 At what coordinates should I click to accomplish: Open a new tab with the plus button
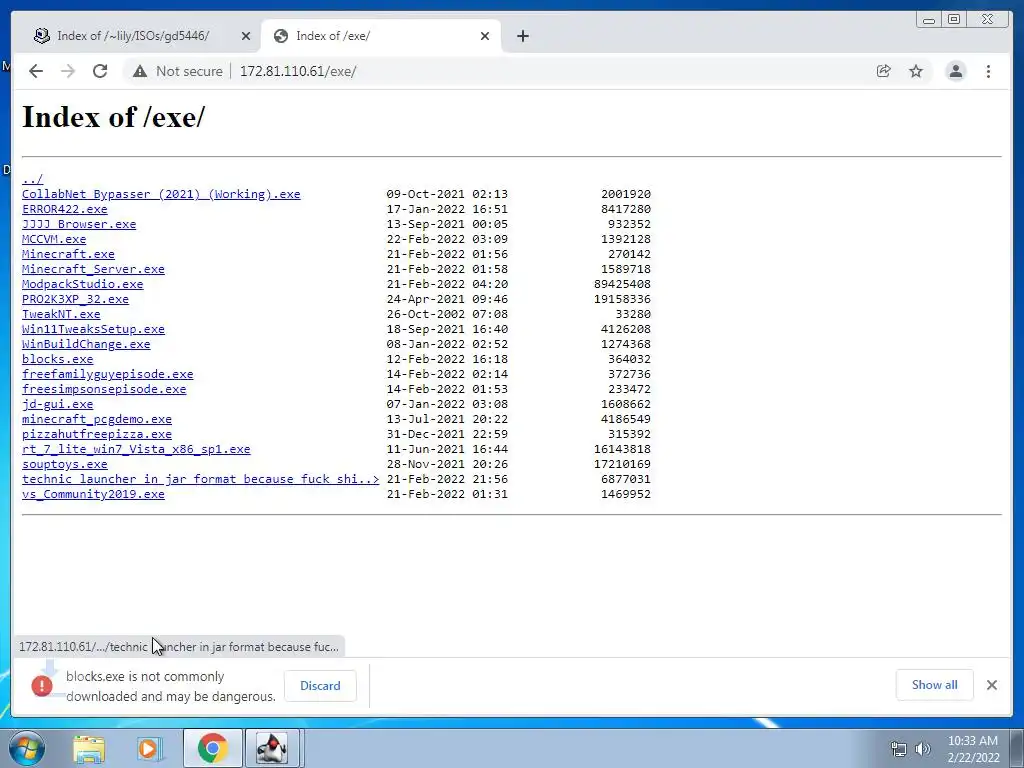(522, 36)
